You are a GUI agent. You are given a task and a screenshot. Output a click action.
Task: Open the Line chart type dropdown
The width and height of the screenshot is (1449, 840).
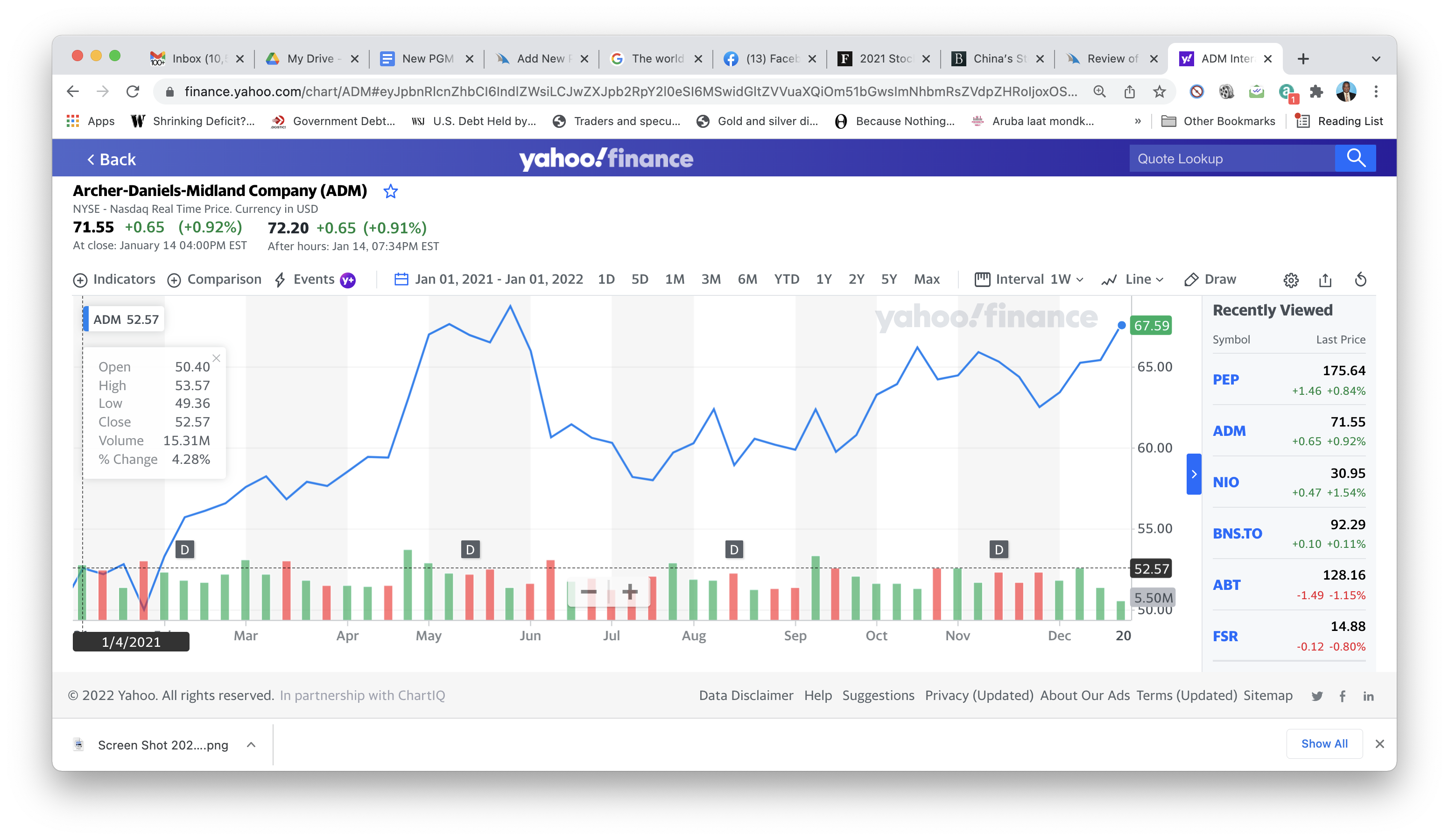pos(1132,280)
